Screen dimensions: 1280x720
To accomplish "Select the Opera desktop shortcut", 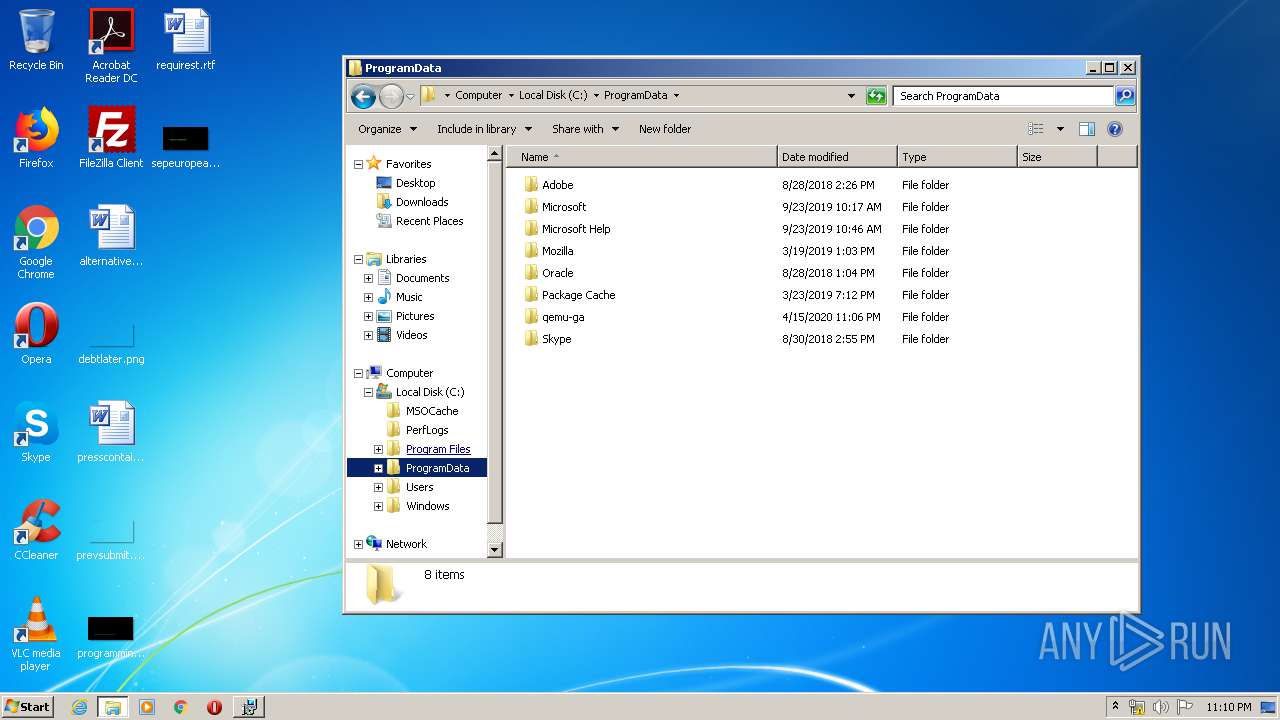I will point(36,334).
